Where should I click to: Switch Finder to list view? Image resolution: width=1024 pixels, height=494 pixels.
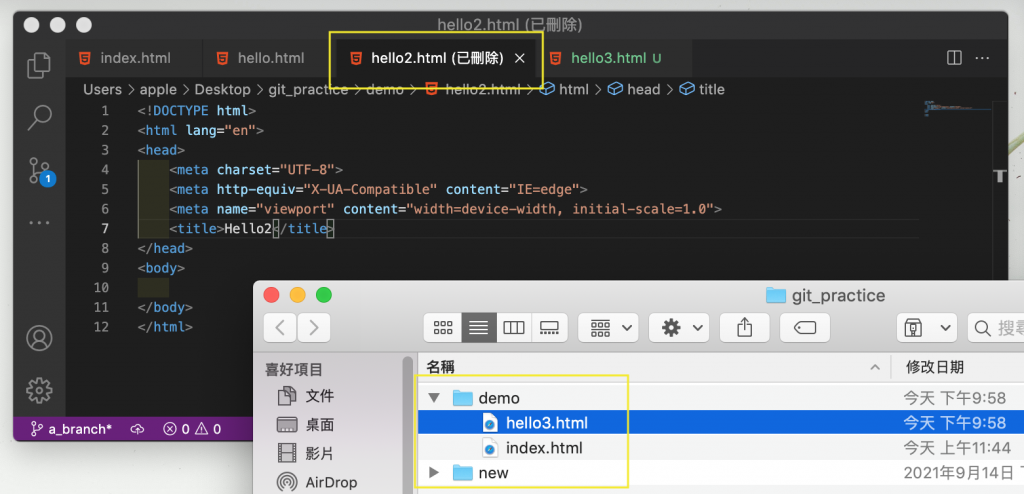tap(479, 327)
